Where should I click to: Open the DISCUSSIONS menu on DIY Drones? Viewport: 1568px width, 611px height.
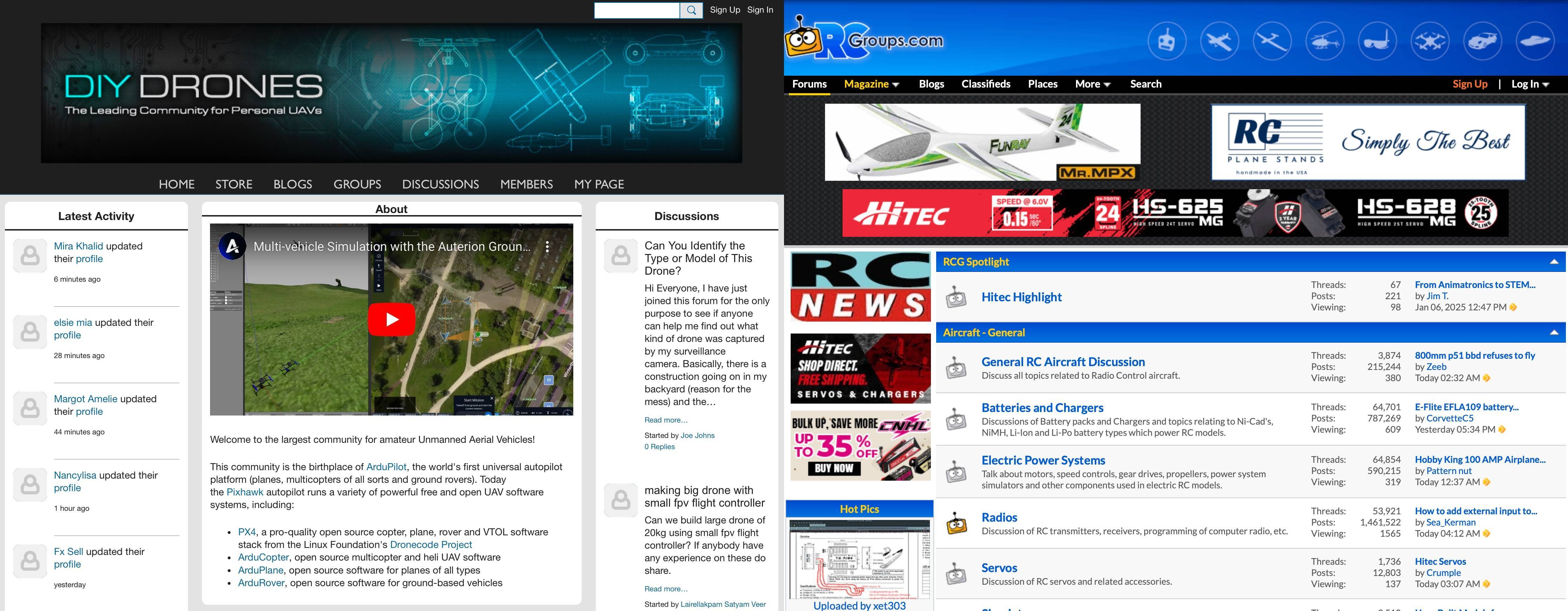click(x=441, y=184)
